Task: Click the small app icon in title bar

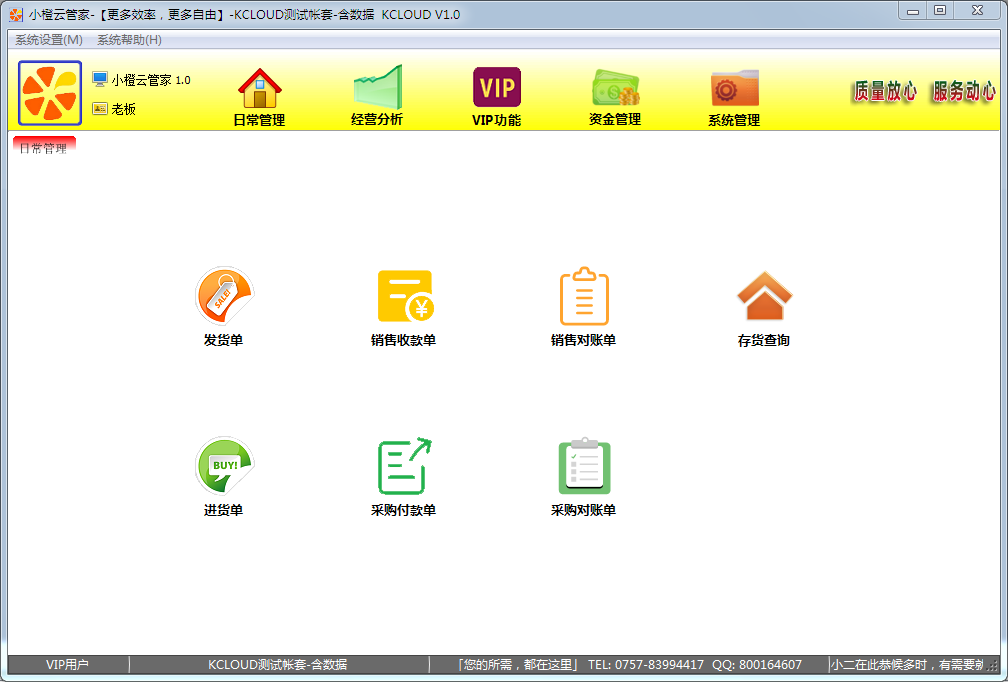Action: [16, 14]
